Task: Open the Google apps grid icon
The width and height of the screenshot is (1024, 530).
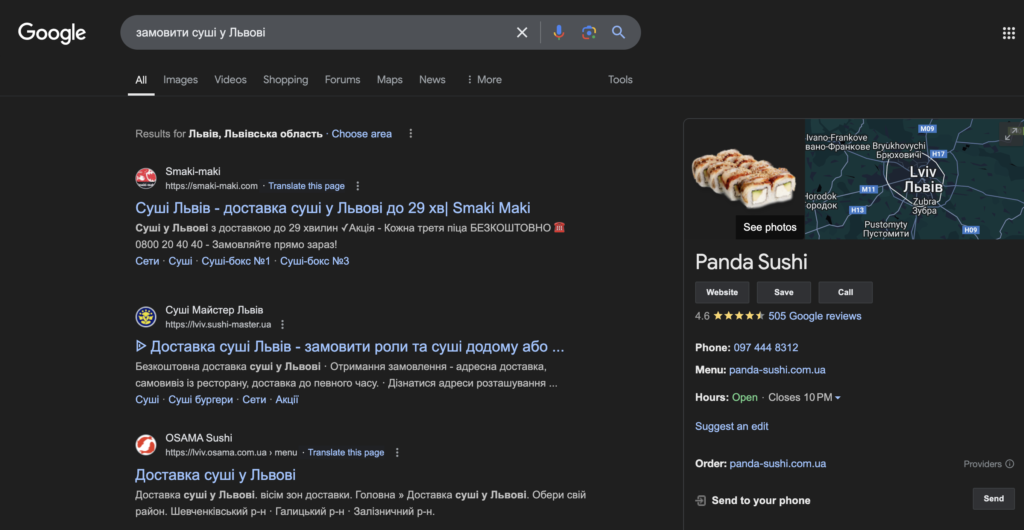Action: [1008, 33]
